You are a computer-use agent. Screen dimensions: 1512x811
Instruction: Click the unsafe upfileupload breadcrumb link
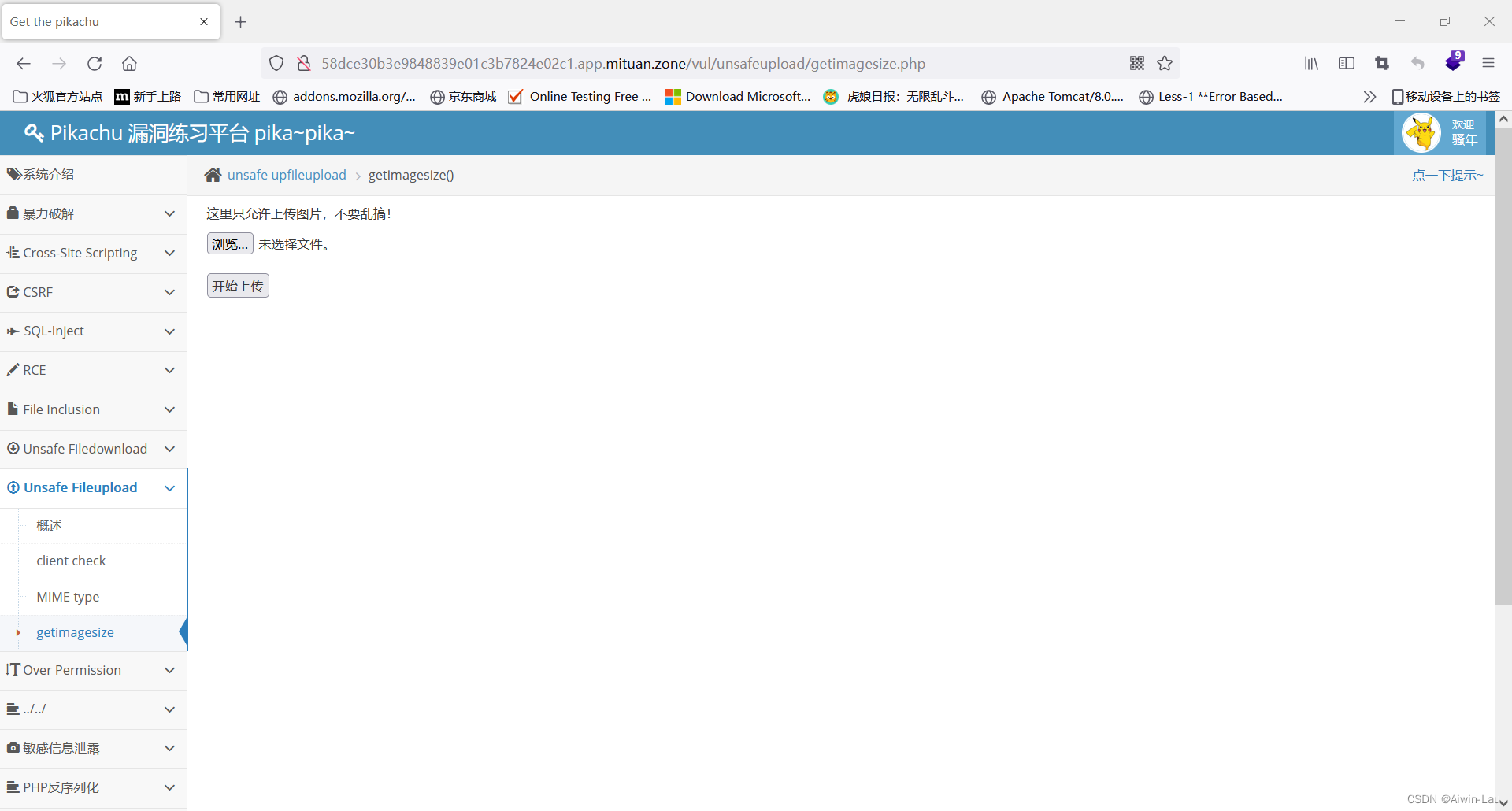[x=287, y=175]
